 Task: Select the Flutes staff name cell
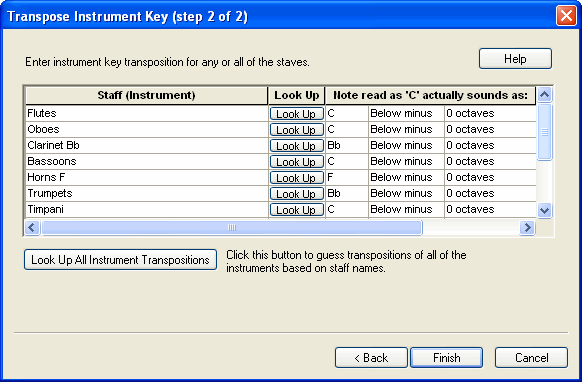coord(147,113)
